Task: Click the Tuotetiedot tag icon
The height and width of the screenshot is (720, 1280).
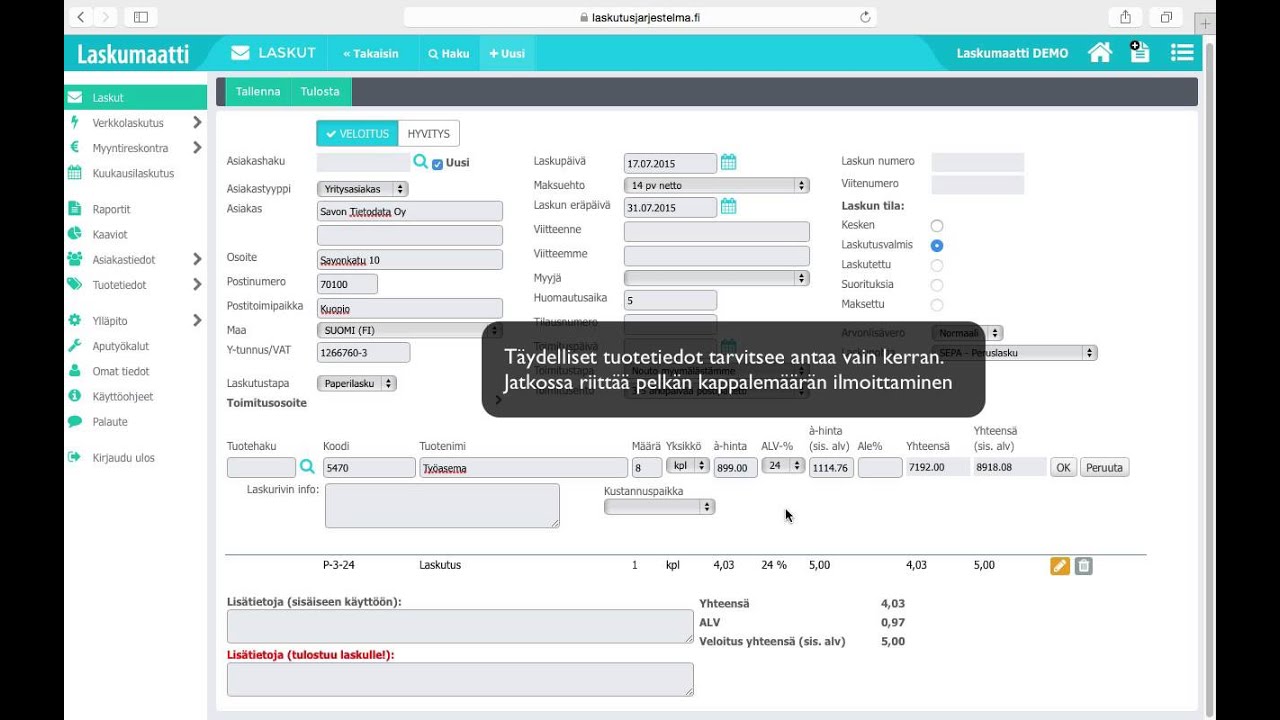Action: coord(74,285)
